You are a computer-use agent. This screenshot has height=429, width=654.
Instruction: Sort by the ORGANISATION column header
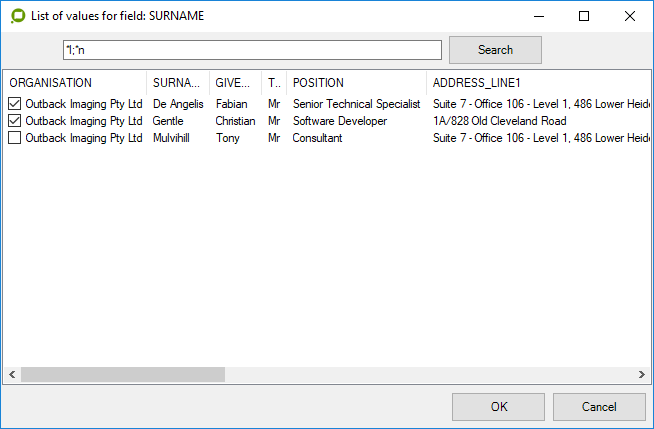(x=75, y=83)
